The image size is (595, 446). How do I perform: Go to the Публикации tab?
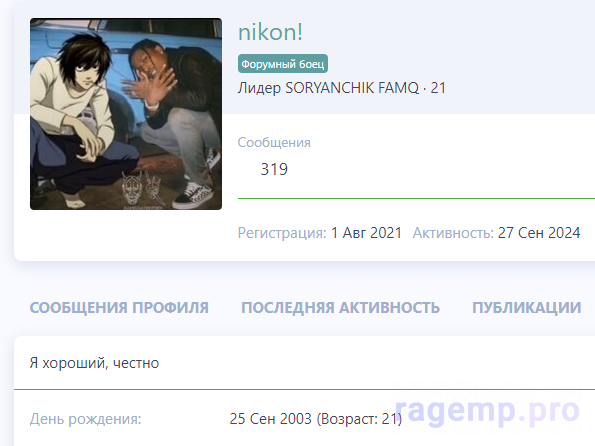pyautogui.click(x=527, y=307)
